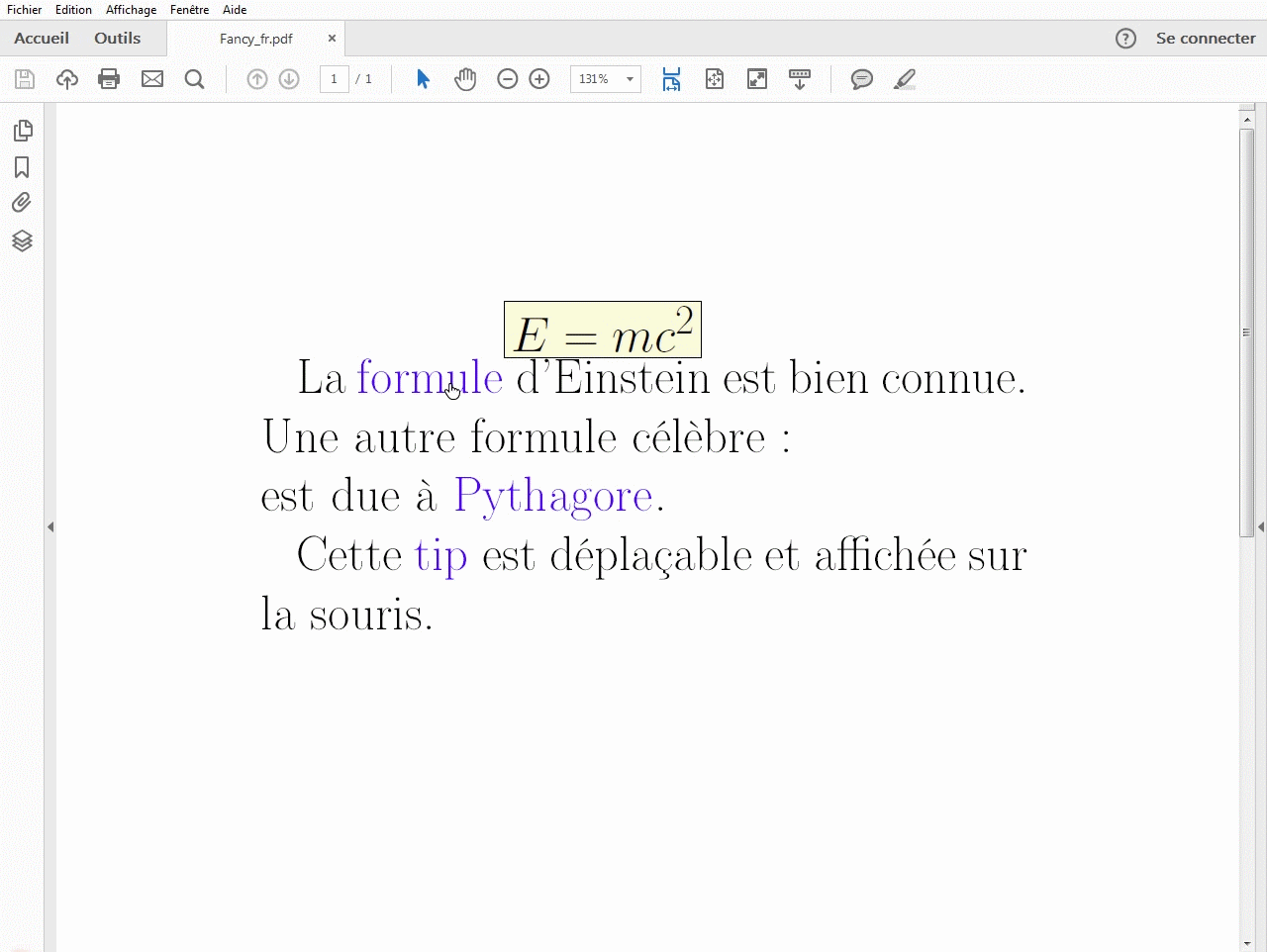Open the Affichage menu
Image resolution: width=1267 pixels, height=952 pixels.
(x=131, y=10)
